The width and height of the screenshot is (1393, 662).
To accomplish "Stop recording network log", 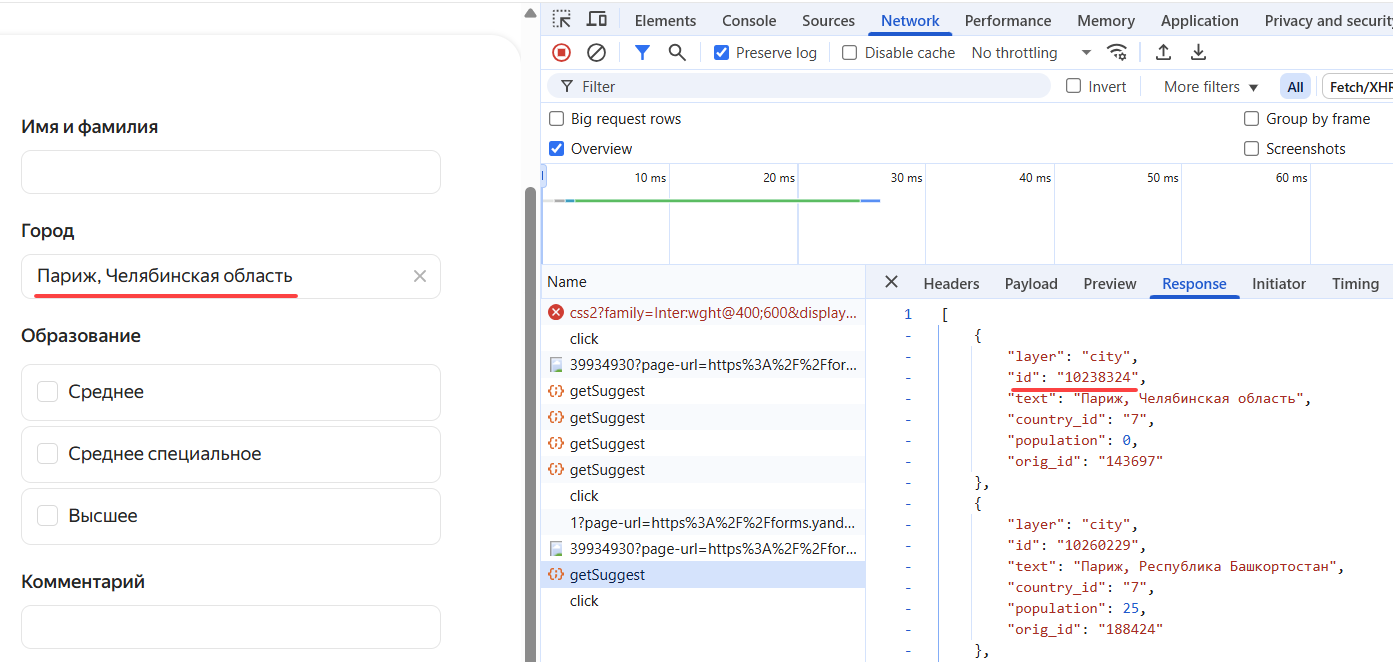I will (x=562, y=53).
